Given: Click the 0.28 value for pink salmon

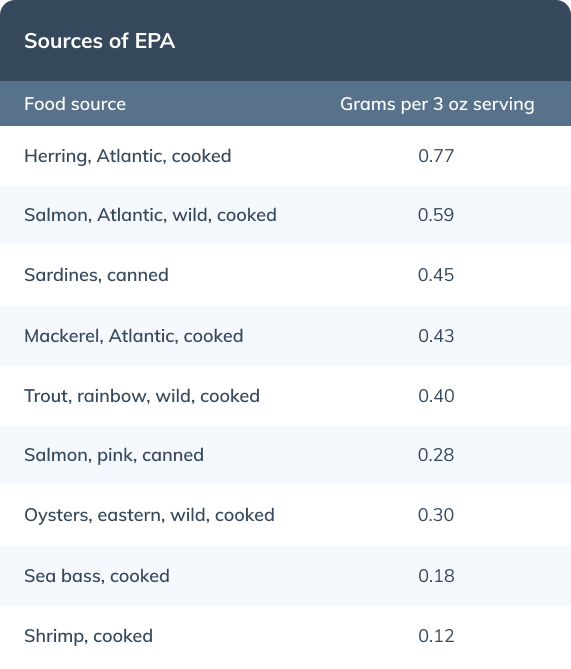Looking at the screenshot, I should (x=436, y=455).
